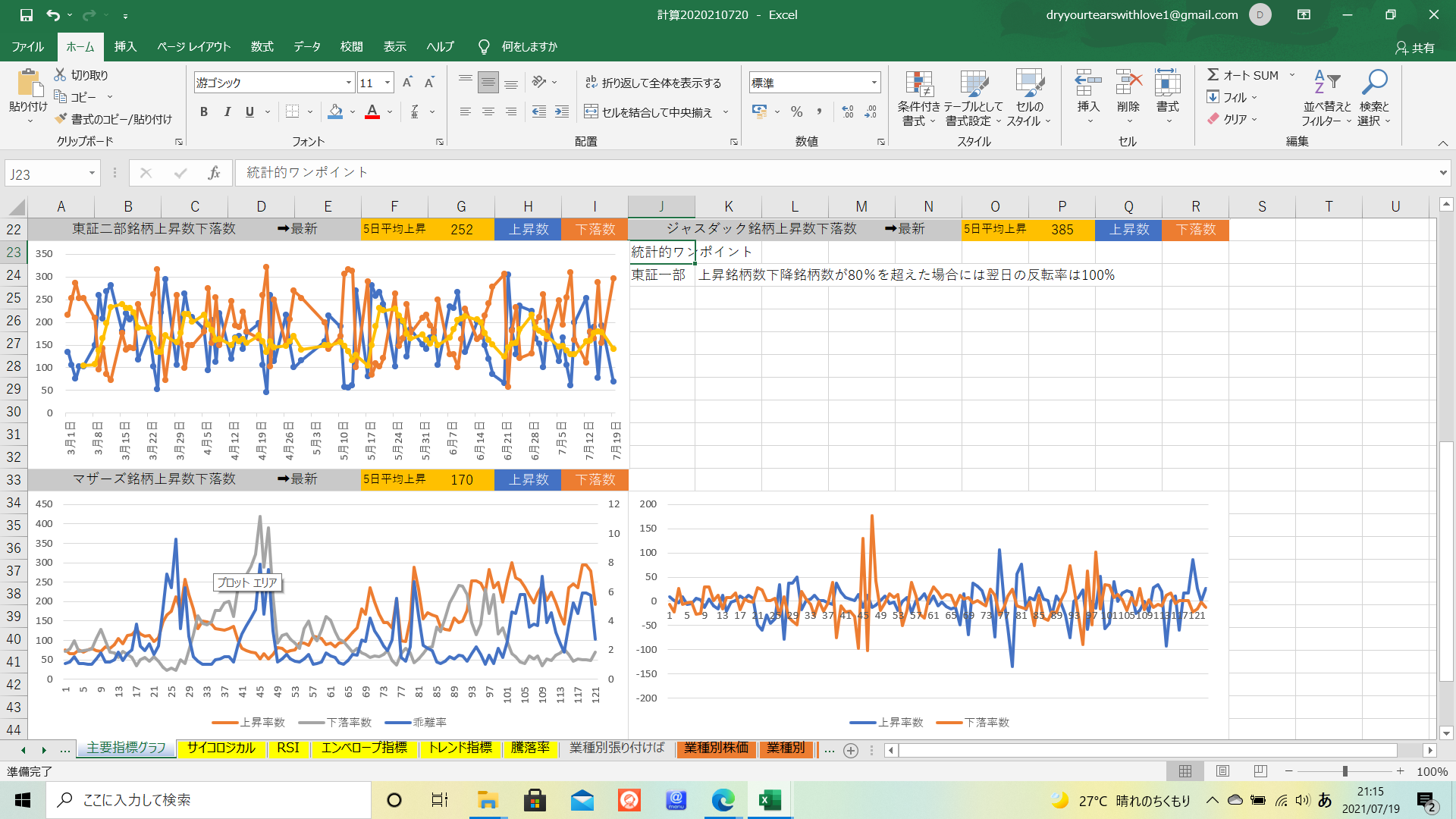Toggle bold formatting
The image size is (1456, 819).
click(x=204, y=112)
